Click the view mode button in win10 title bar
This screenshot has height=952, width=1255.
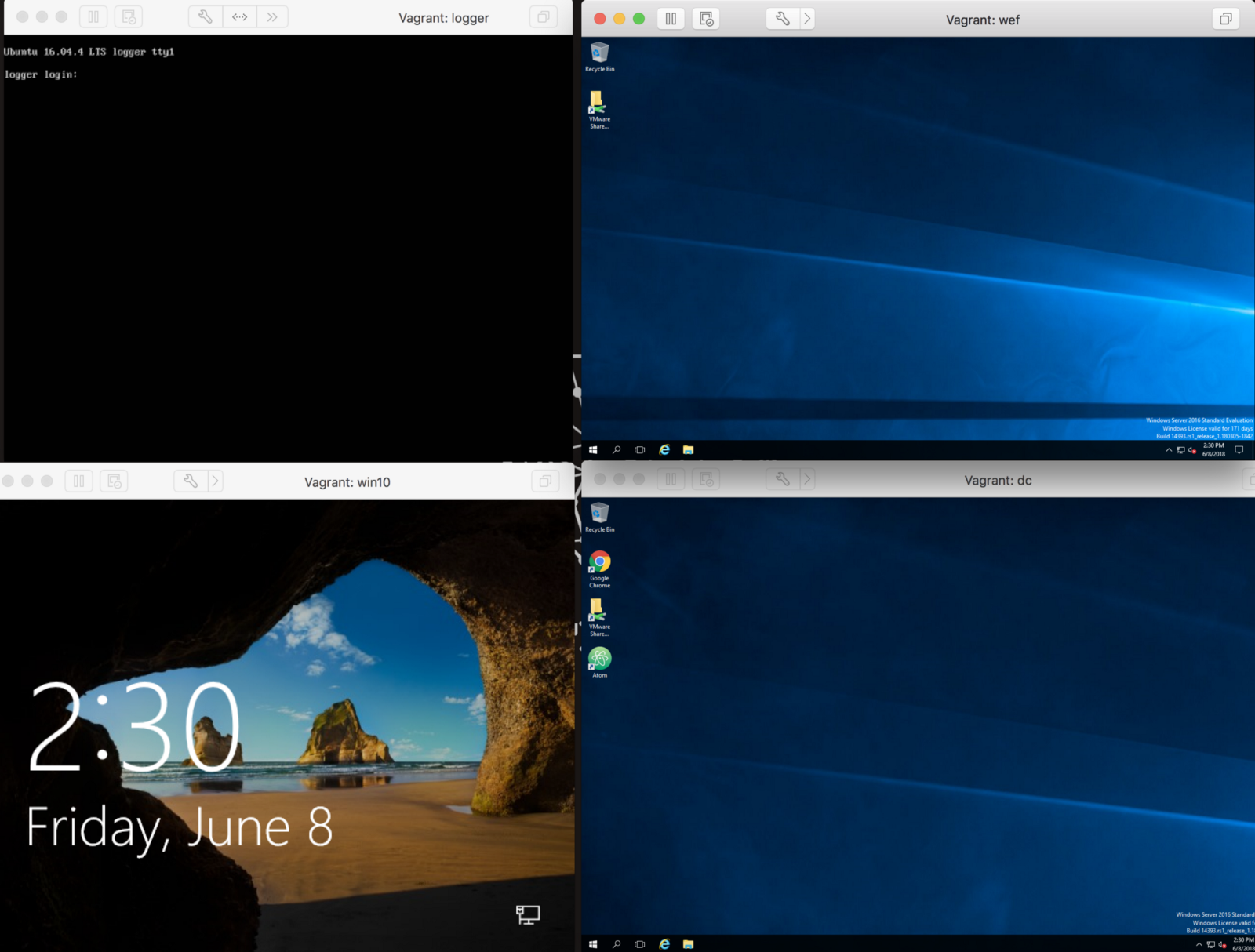click(545, 481)
